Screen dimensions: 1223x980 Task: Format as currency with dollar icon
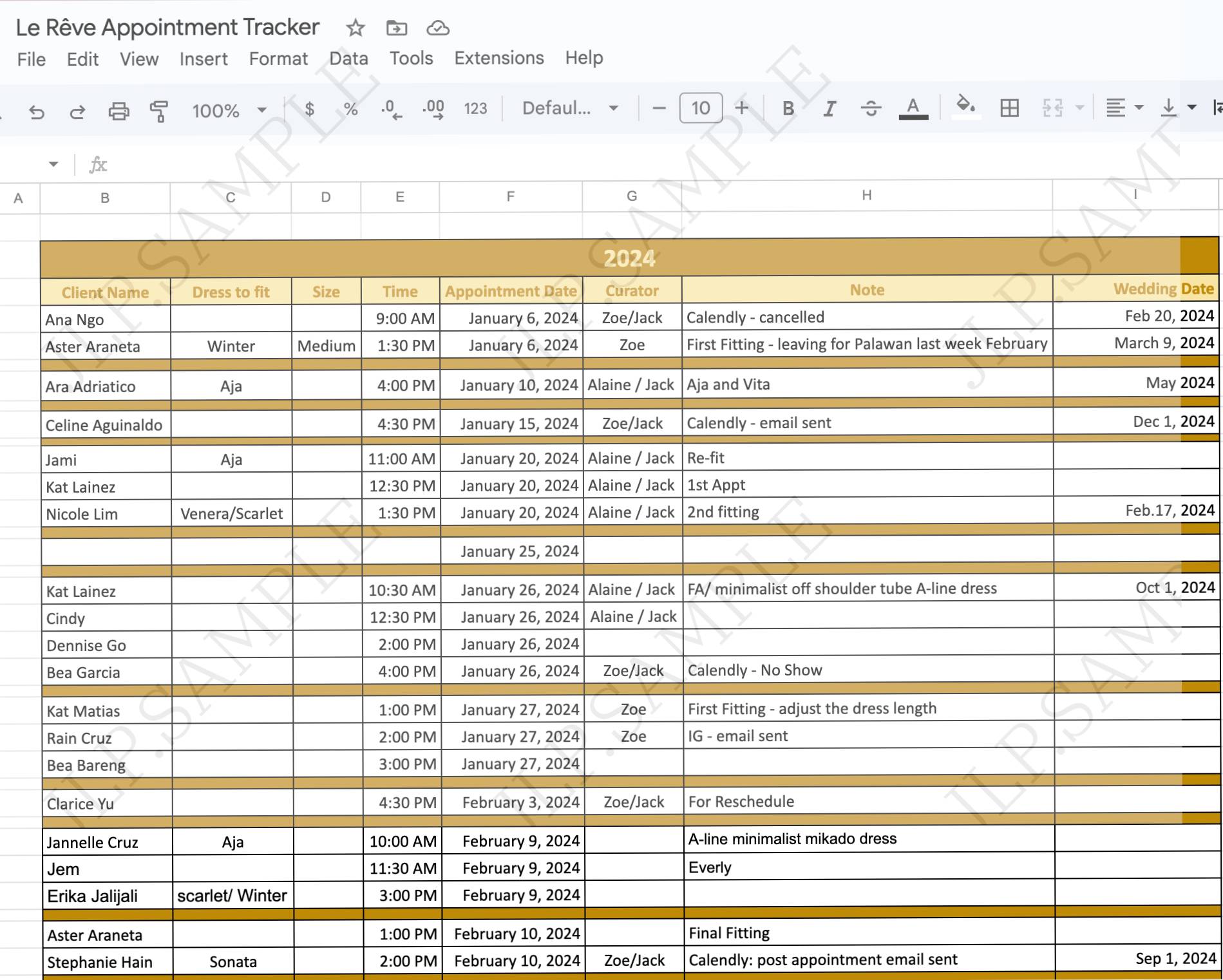click(310, 109)
